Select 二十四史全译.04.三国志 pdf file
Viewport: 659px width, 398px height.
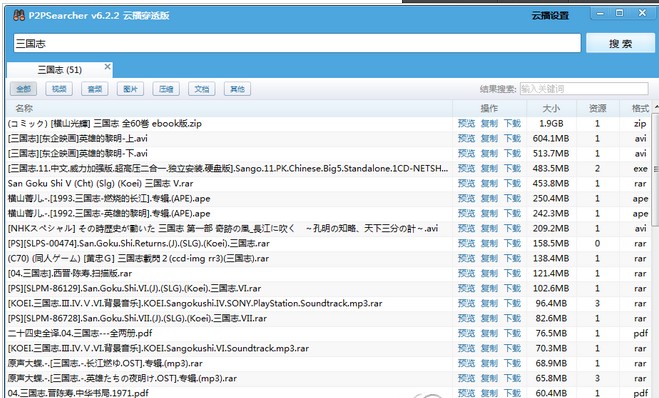coord(80,333)
